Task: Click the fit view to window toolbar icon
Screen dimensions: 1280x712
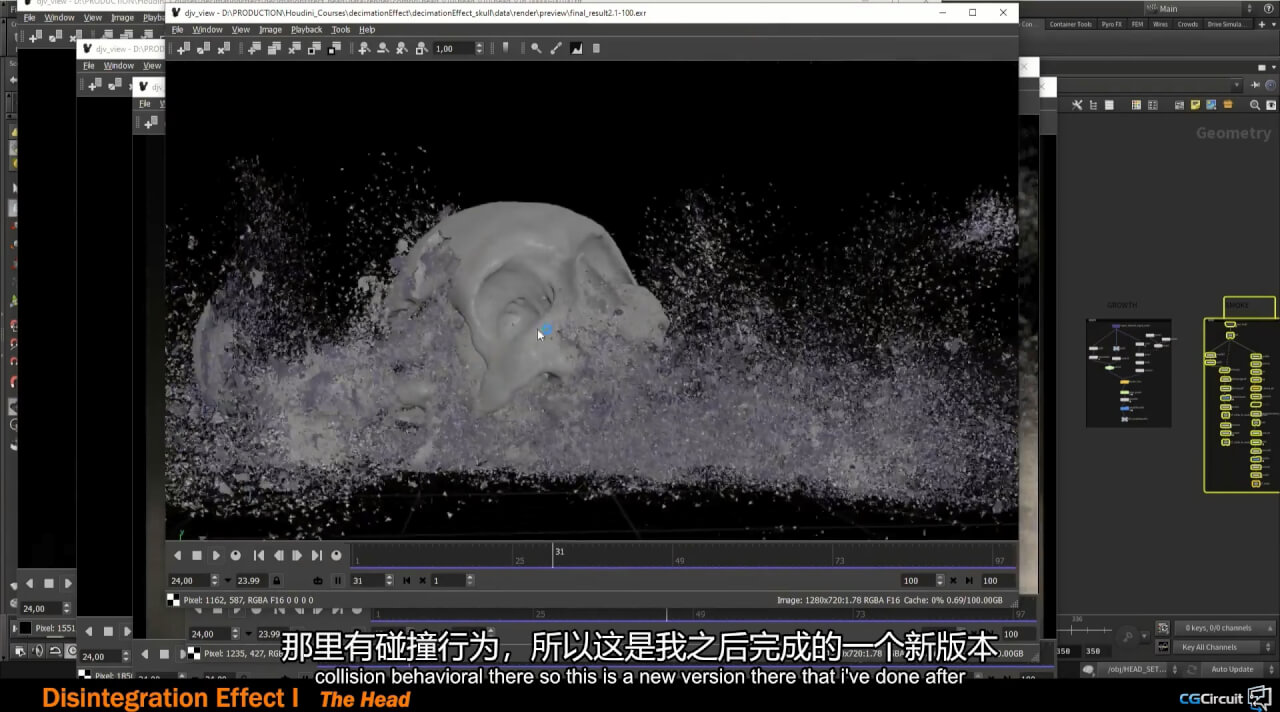Action: 315,48
